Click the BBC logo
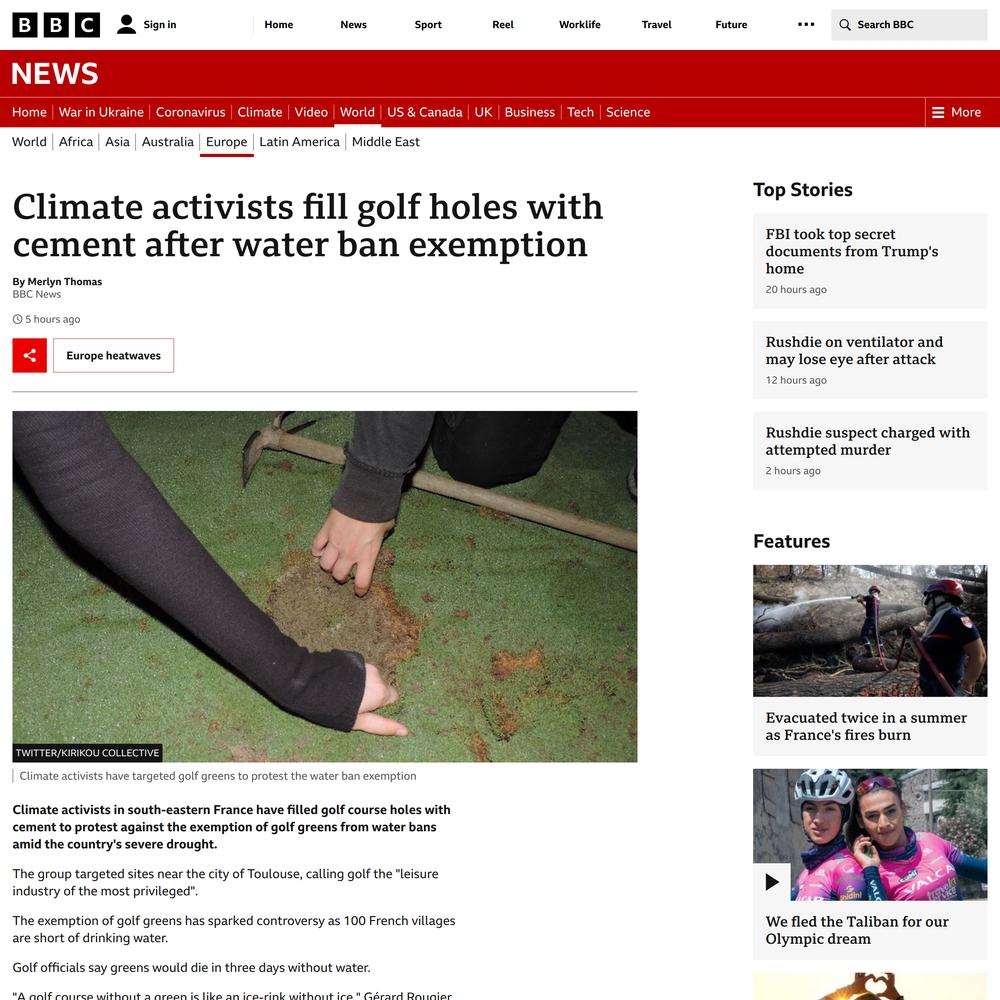This screenshot has height=1000, width=1000. pyautogui.click(x=56, y=25)
